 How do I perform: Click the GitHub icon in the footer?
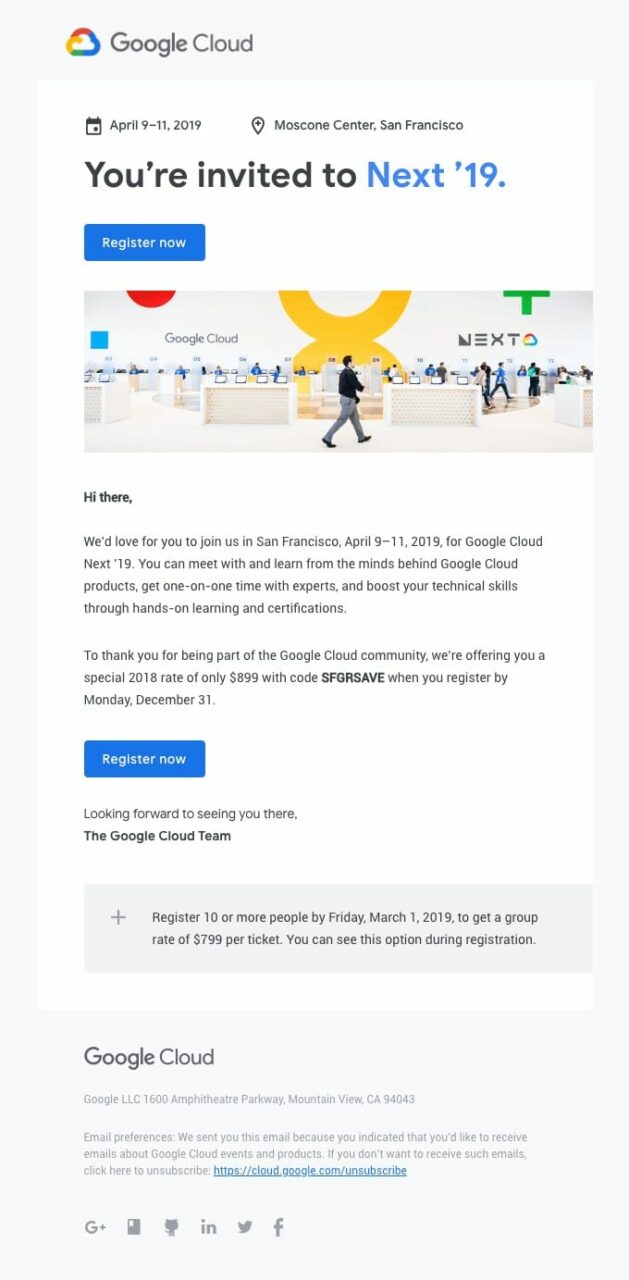tap(171, 1227)
